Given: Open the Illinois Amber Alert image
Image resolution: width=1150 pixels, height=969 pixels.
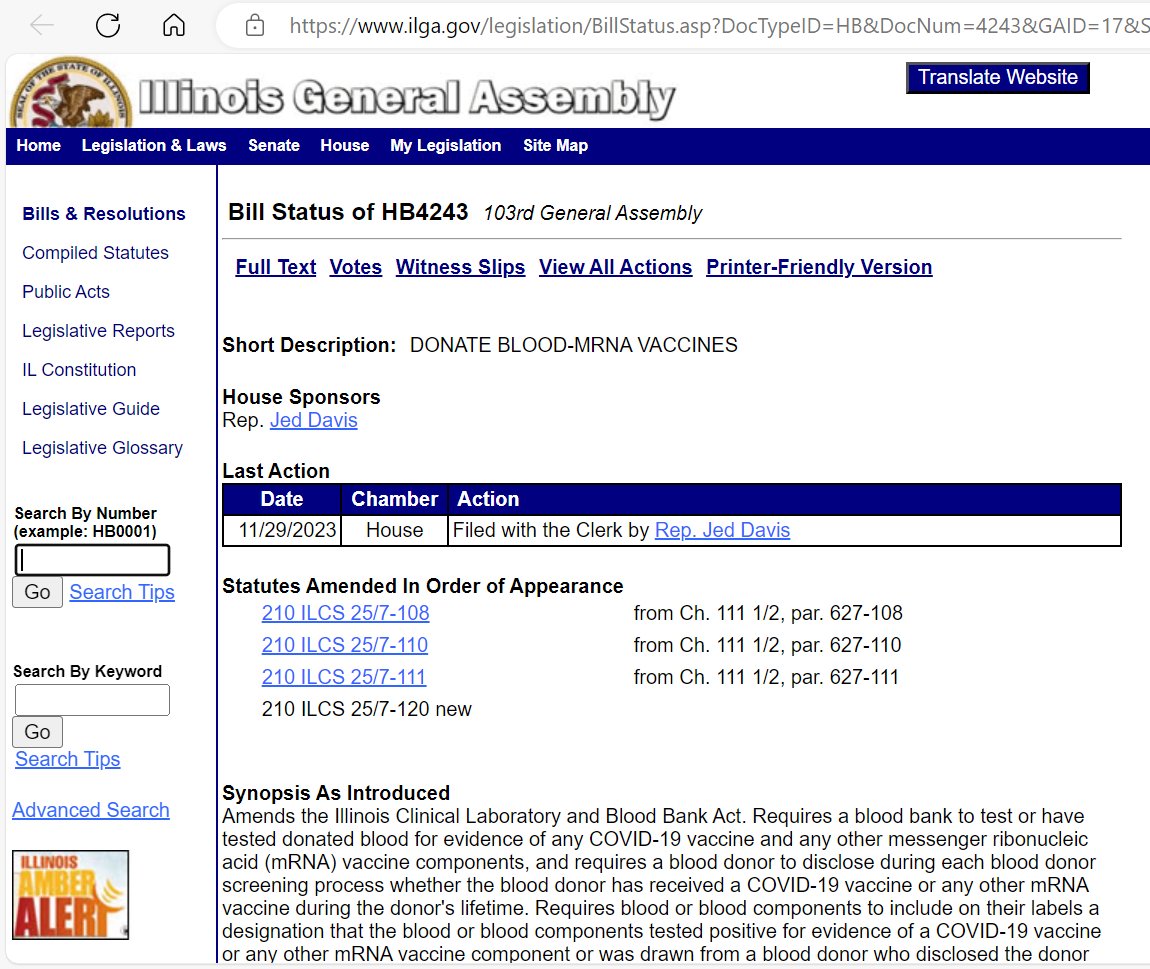Looking at the screenshot, I should pos(70,895).
